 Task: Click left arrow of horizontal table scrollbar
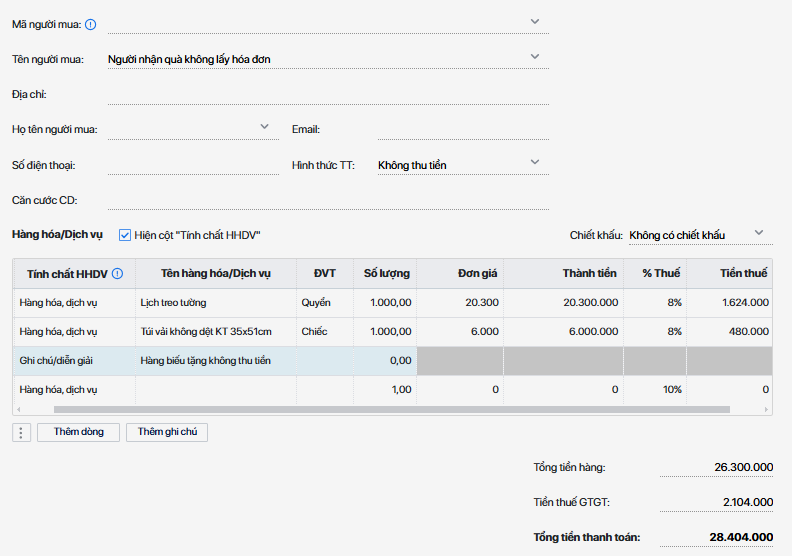pos(19,410)
